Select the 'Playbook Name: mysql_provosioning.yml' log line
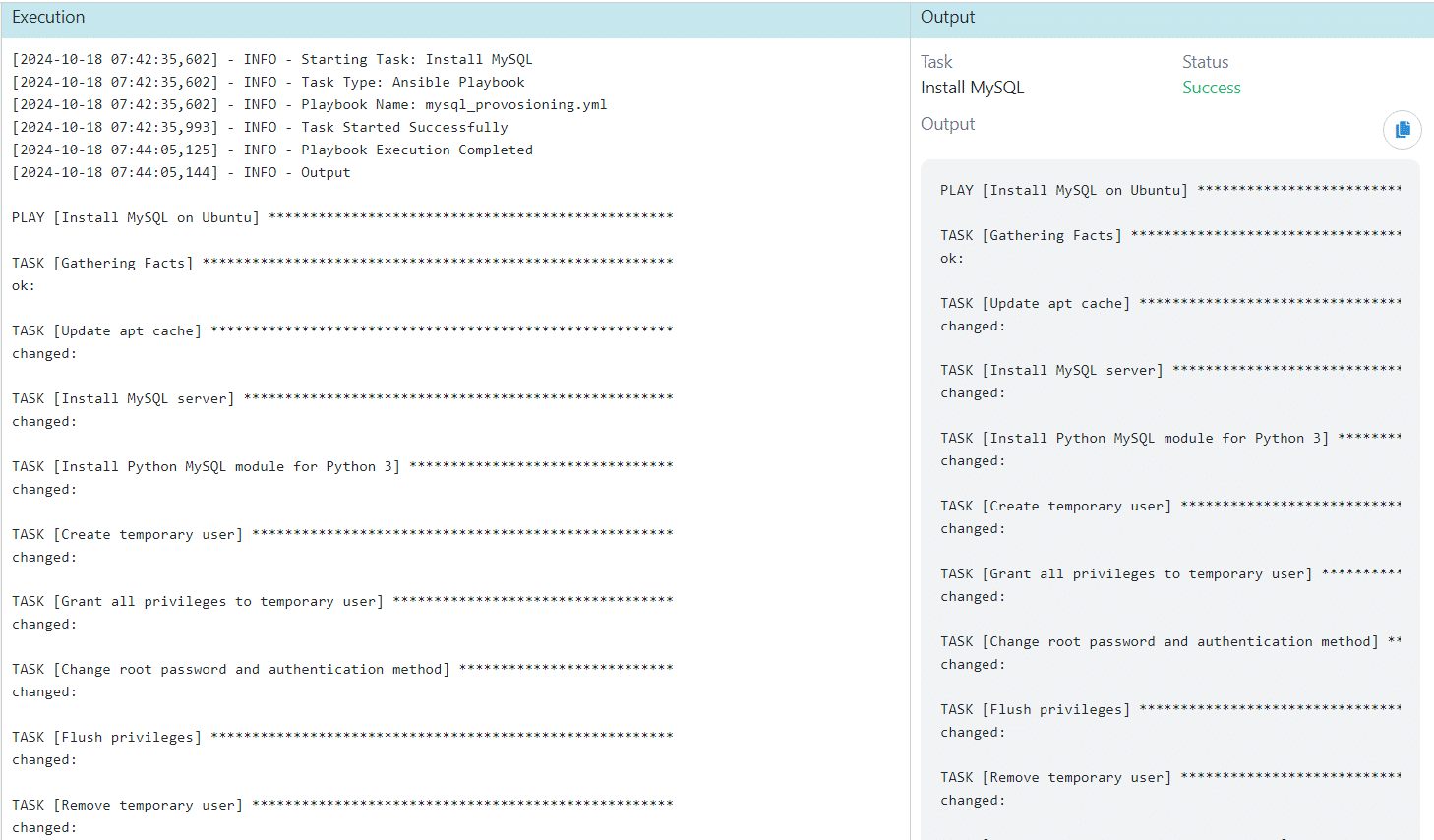This screenshot has height=840, width=1434. point(310,105)
